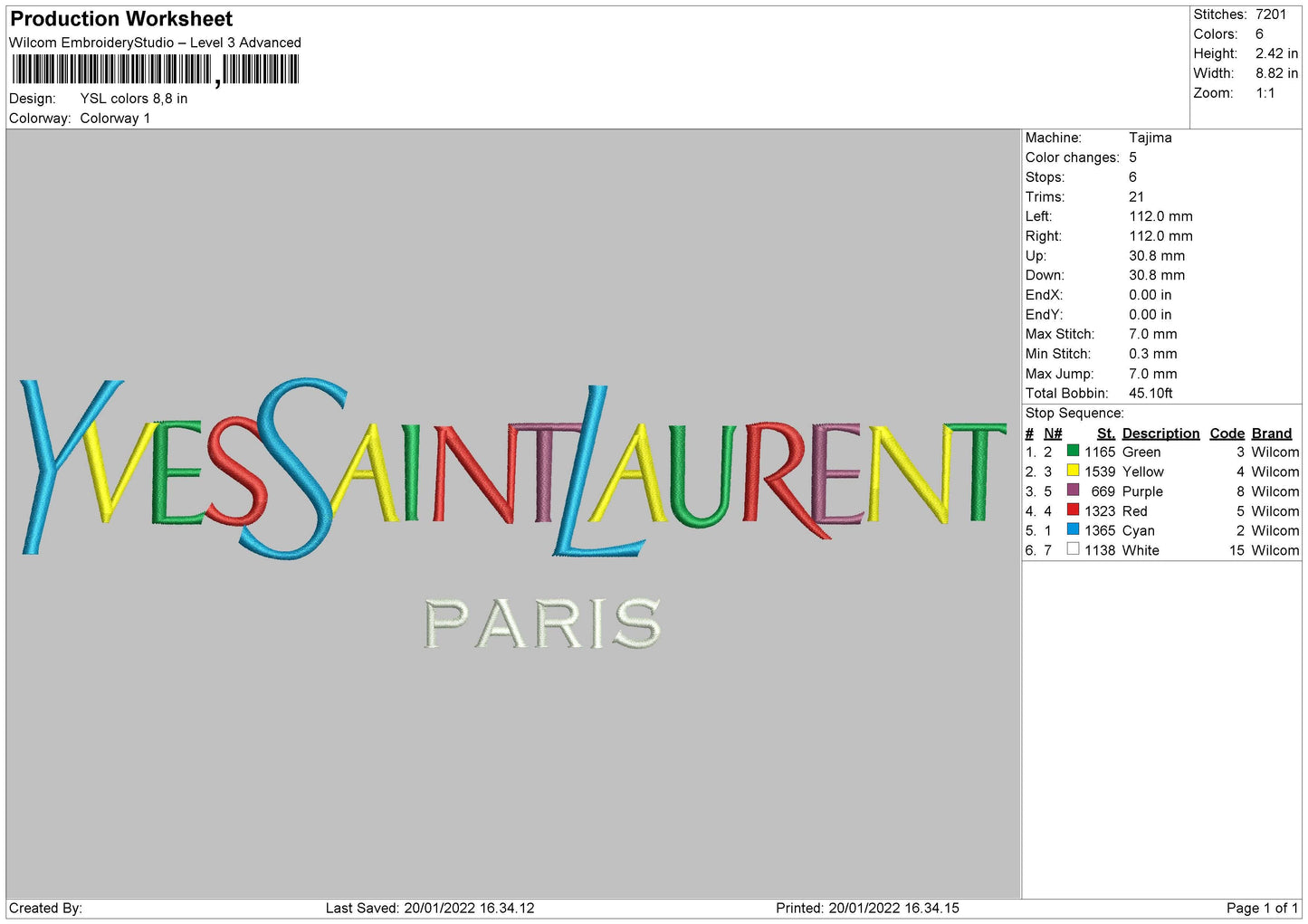Screen dimensions: 1308x924
Task: Click the large cyan L in the design
Action: pyautogui.click(x=598, y=472)
